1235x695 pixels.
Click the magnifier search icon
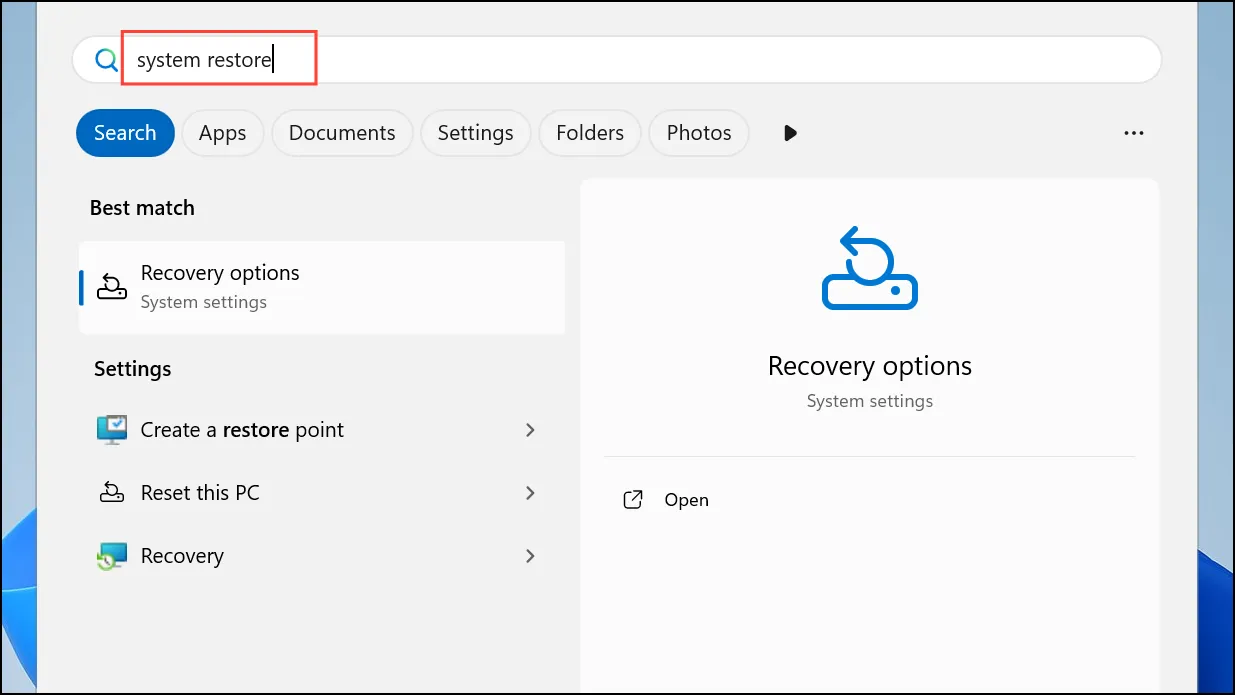point(106,60)
